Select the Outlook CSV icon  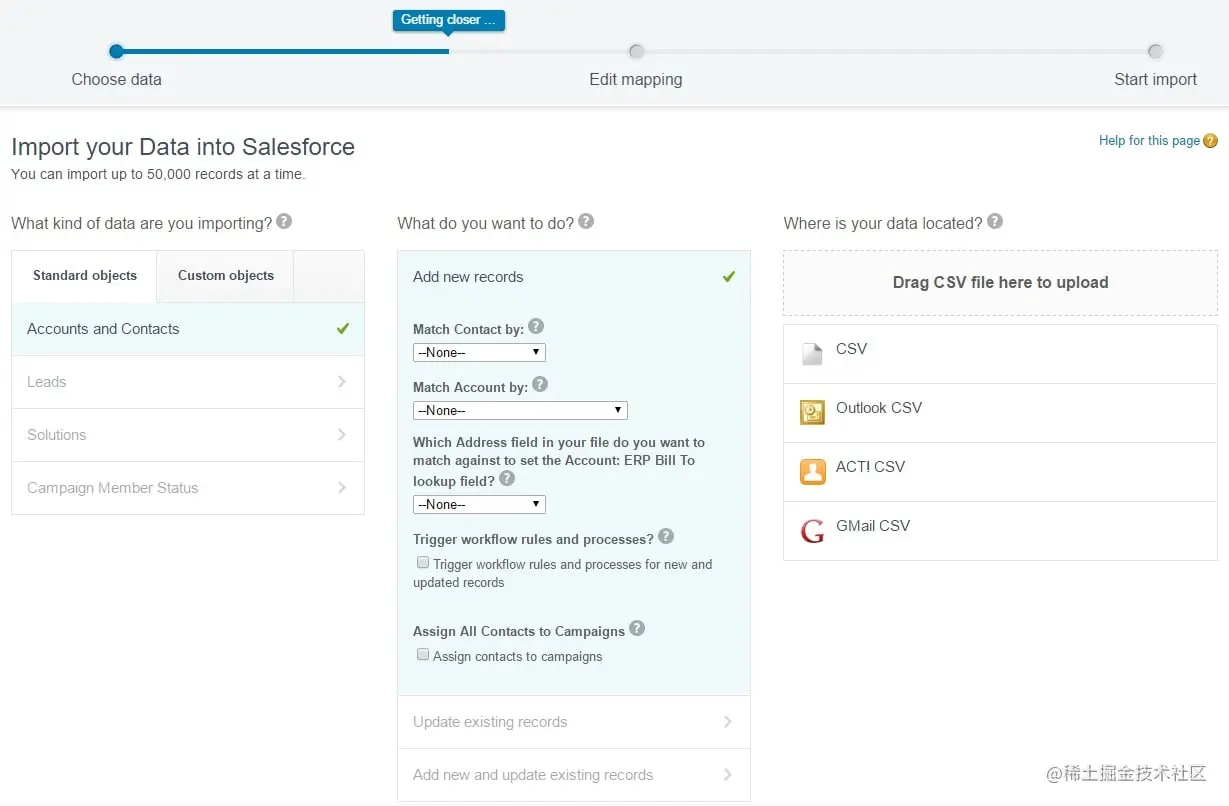tap(812, 412)
